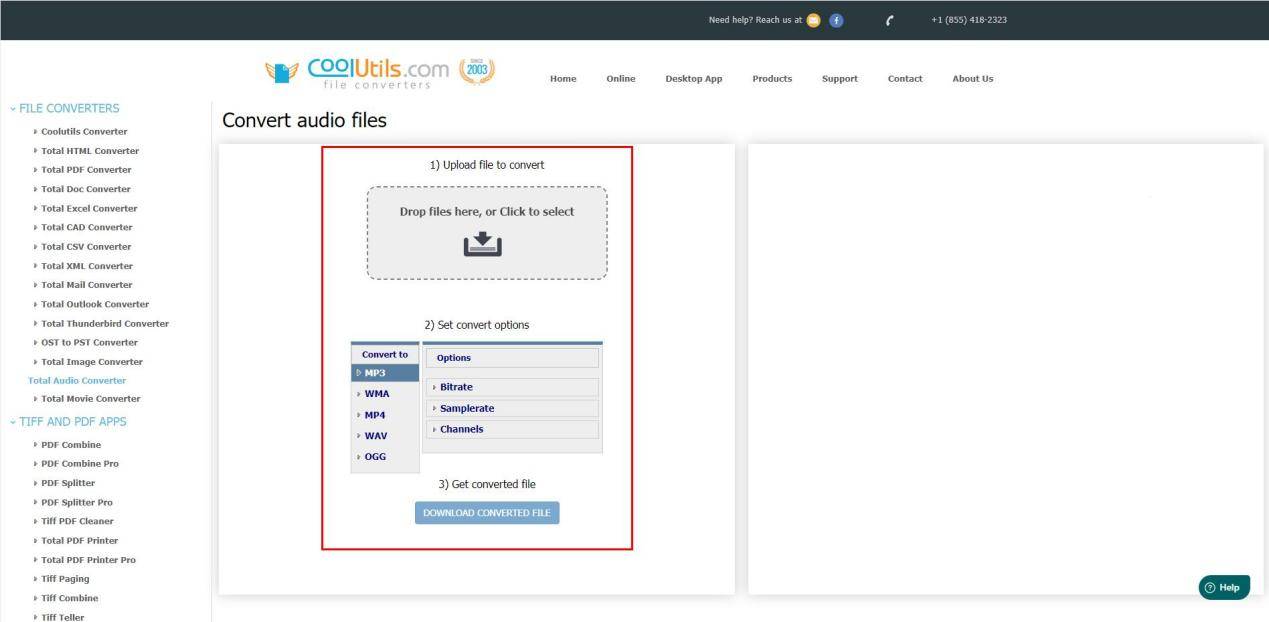Expand the Bitrate option
Screen dimensions: 1269x622
click(x=512, y=387)
